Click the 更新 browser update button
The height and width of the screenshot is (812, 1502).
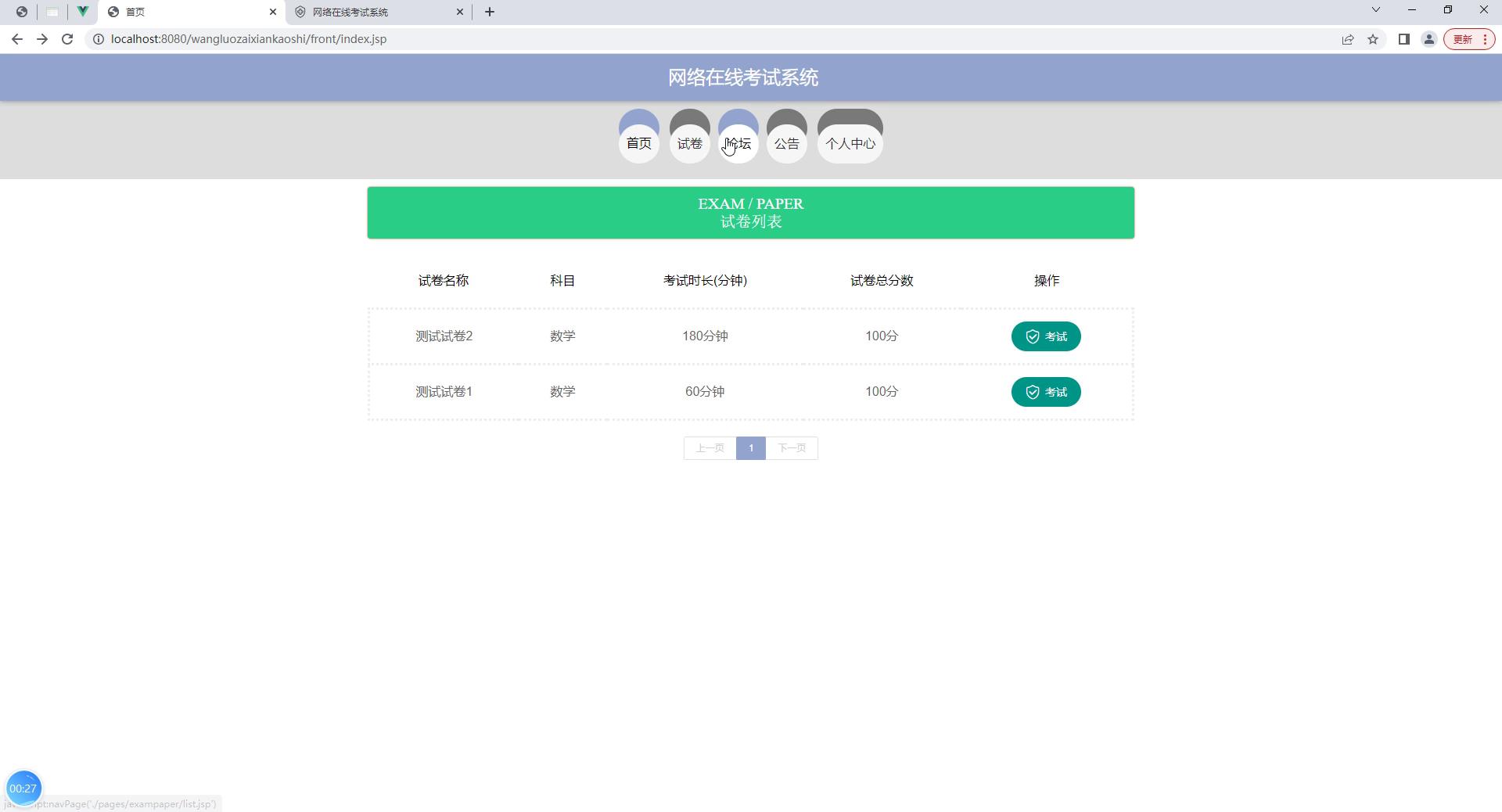(x=1469, y=39)
